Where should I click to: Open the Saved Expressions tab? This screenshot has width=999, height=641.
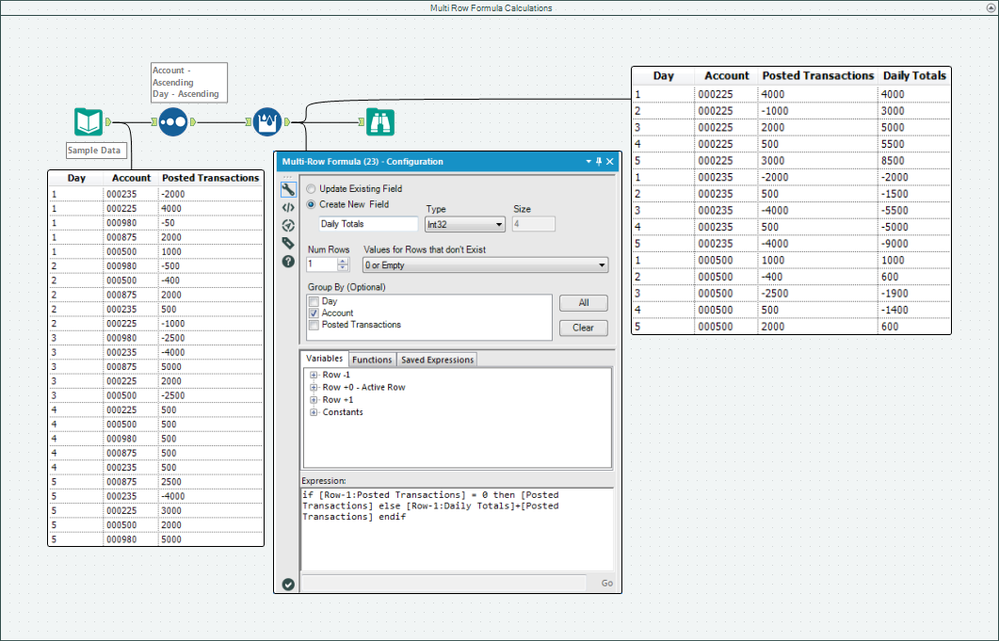[438, 359]
